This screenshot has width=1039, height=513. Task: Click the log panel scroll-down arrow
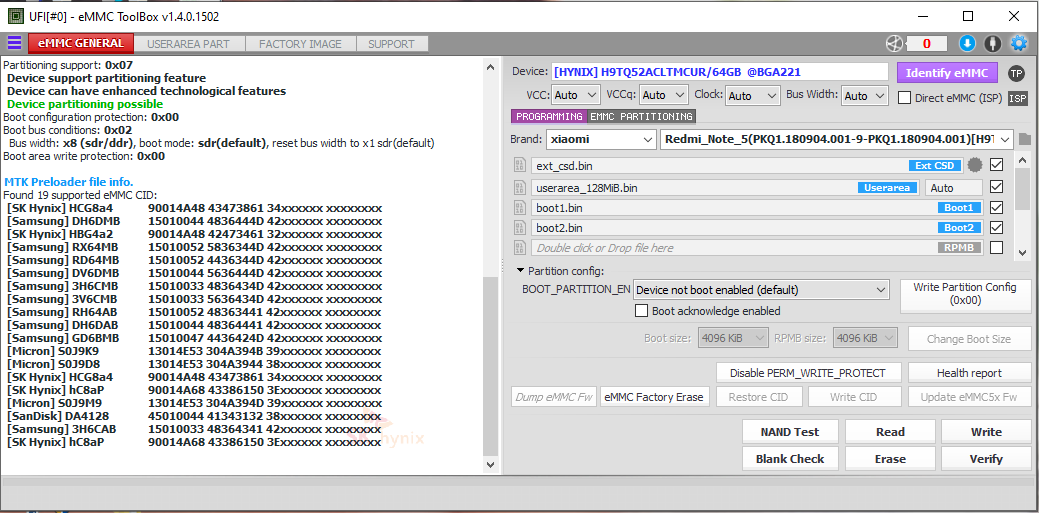coord(490,465)
